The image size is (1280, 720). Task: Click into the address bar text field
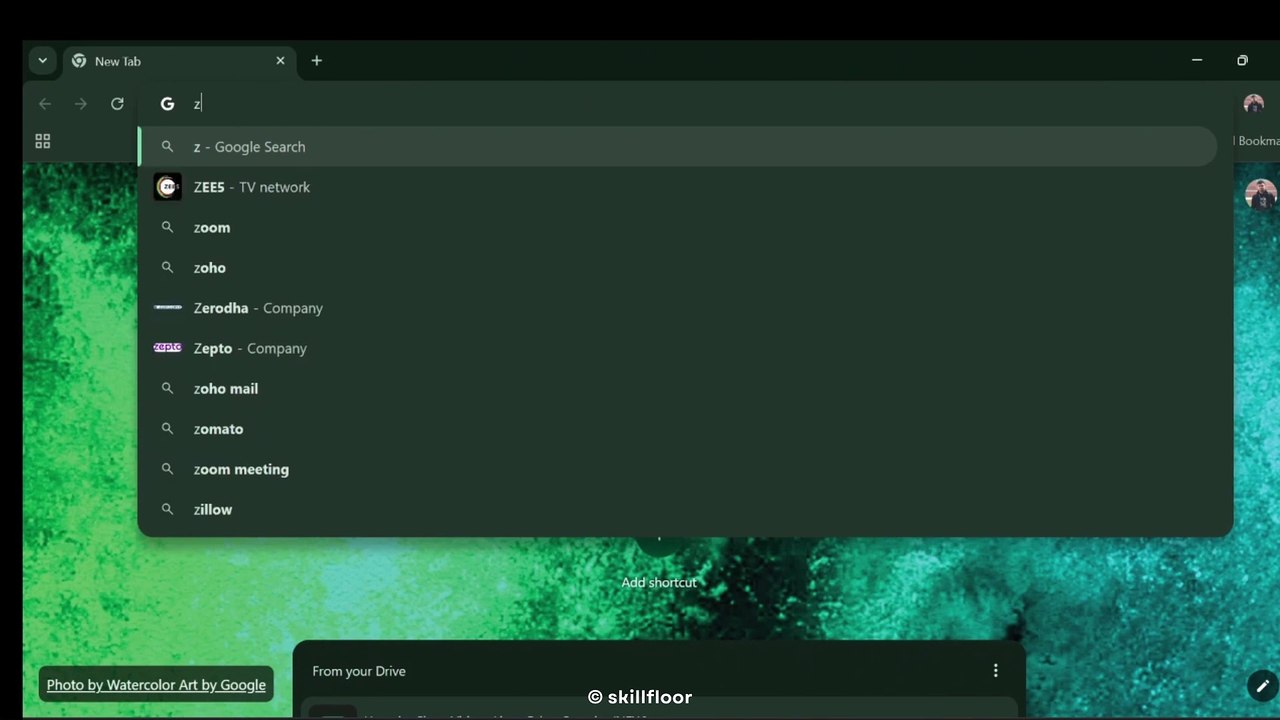tap(600, 104)
